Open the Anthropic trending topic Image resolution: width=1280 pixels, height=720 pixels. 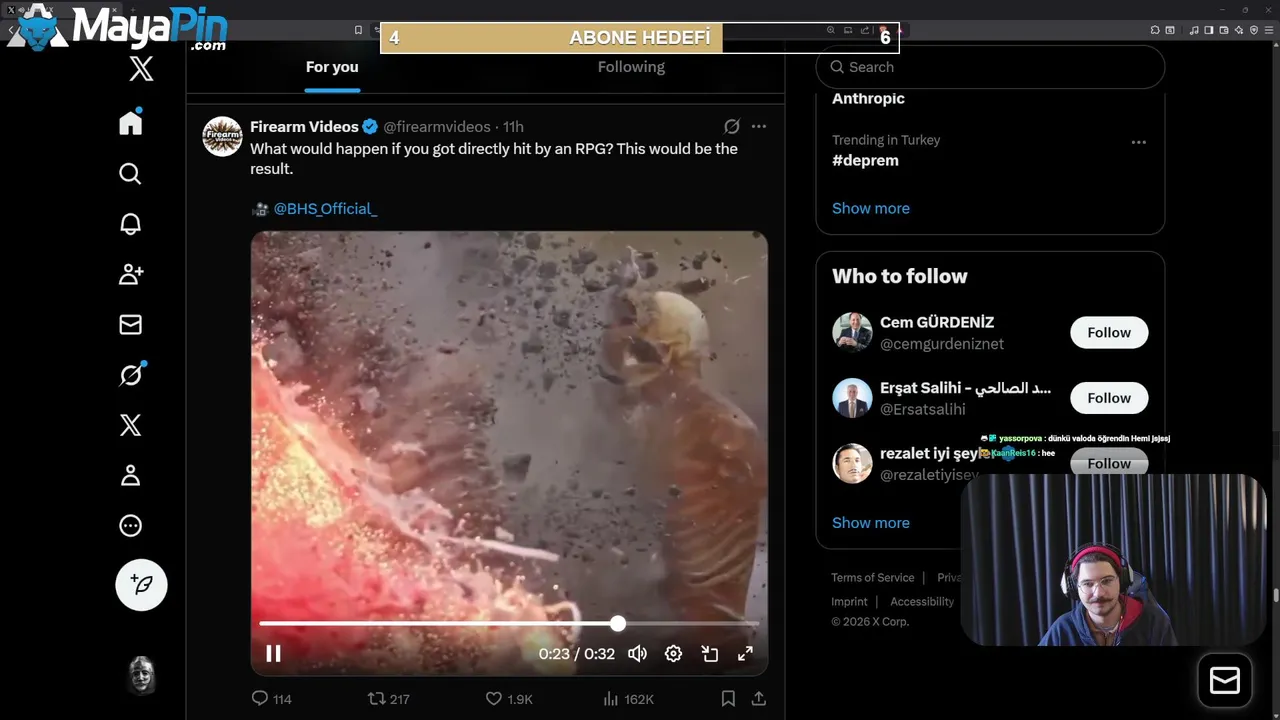click(x=868, y=98)
